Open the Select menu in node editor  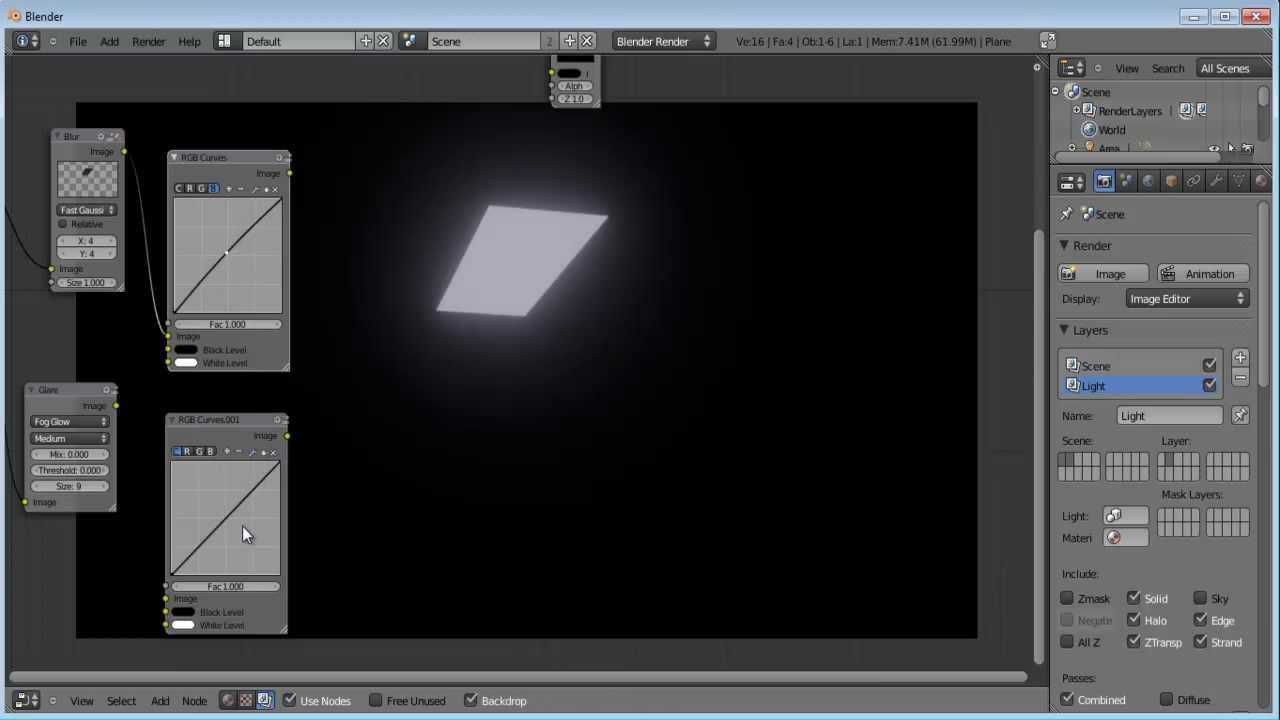tap(121, 701)
